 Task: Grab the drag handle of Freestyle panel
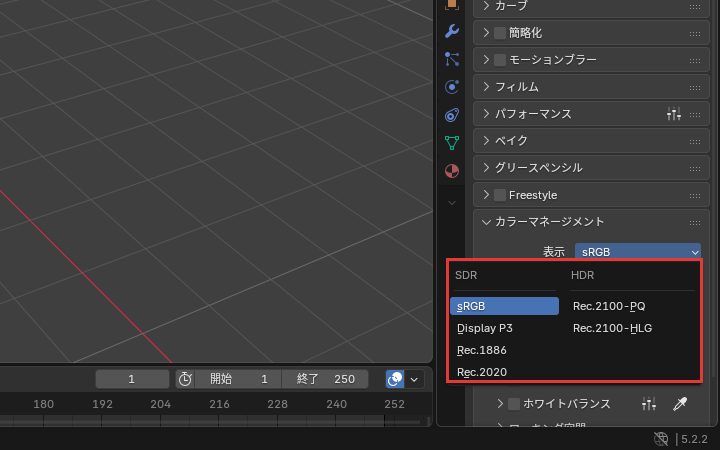[695, 196]
